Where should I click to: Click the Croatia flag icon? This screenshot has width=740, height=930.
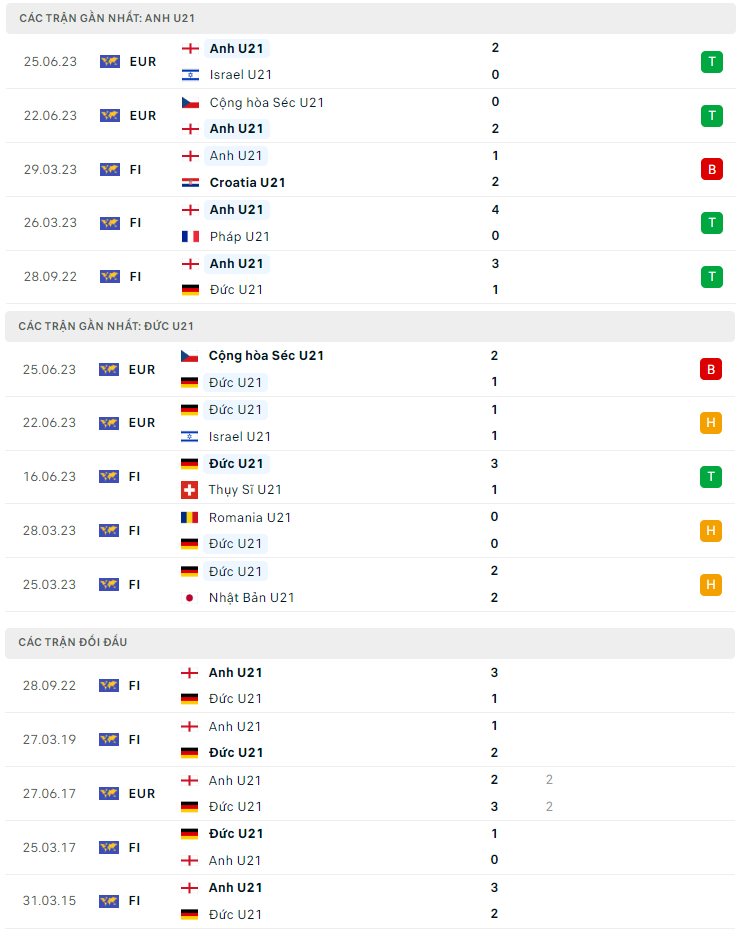[190, 182]
